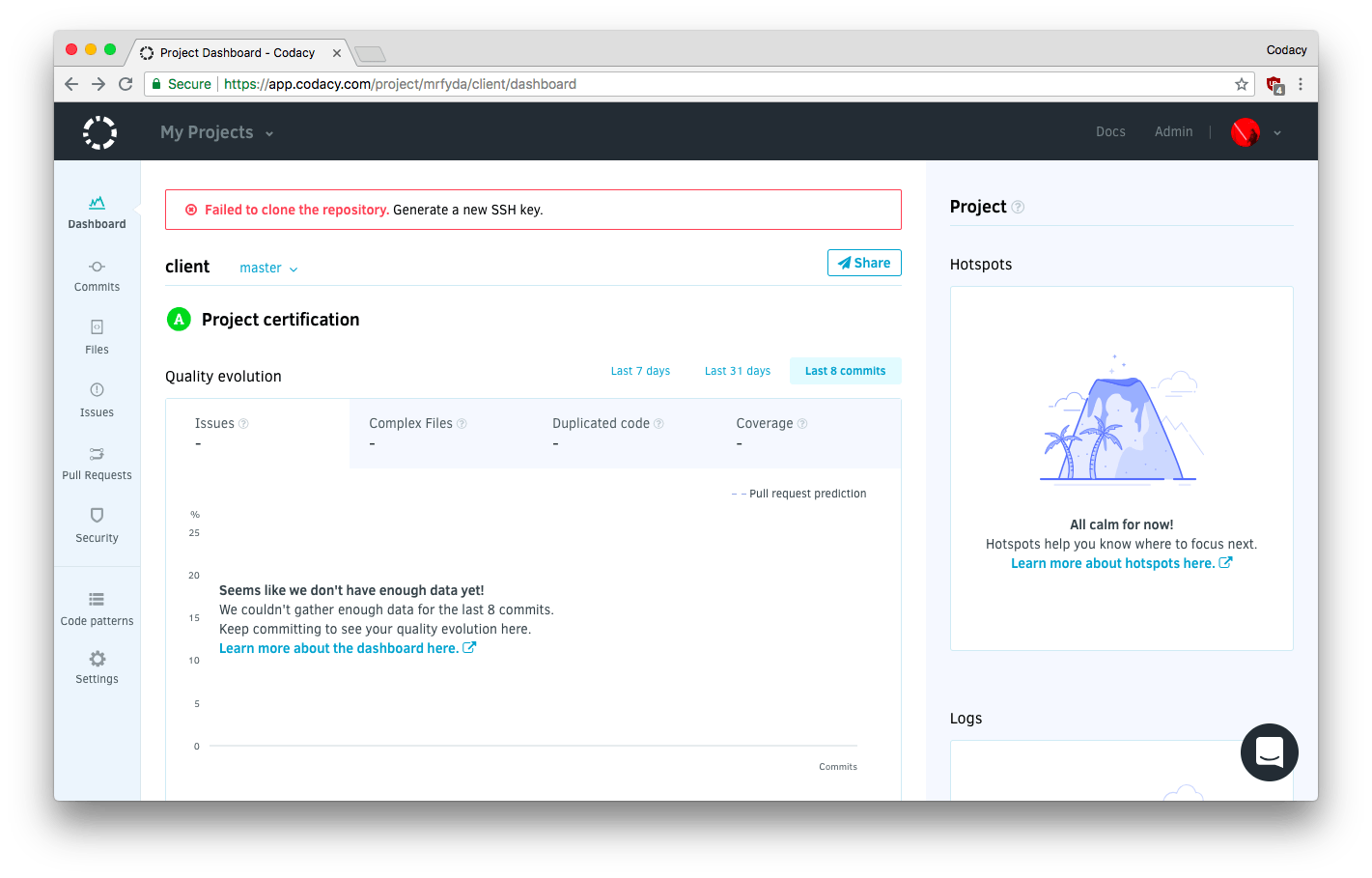Open the master branch dropdown
Viewport: 1372px width, 878px height.
pos(268,269)
